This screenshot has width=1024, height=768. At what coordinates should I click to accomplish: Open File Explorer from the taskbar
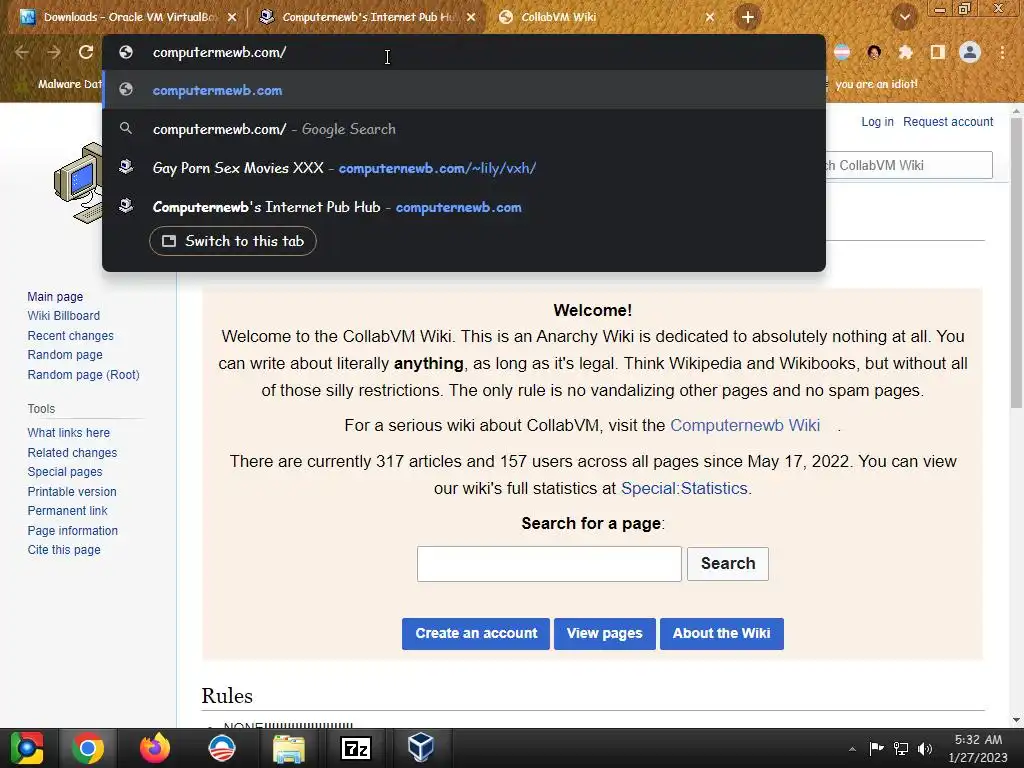289,749
